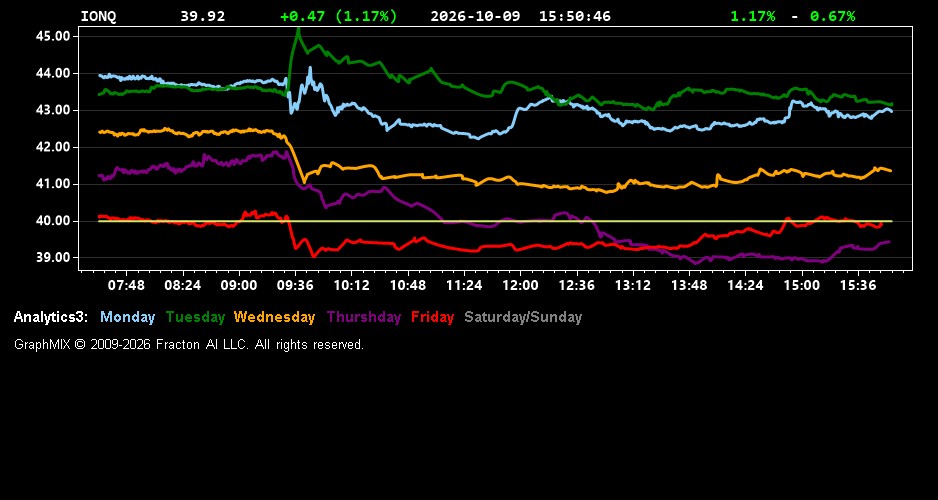This screenshot has width=938, height=500.
Task: Click the 39.92 last price value
Action: (203, 16)
